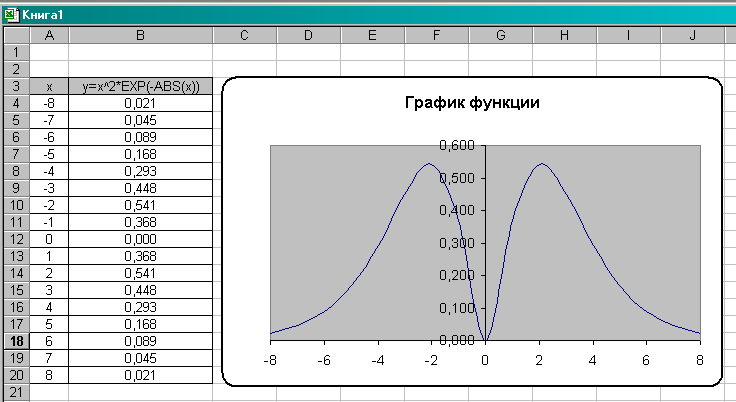
Task: Select column C header
Action: [x=245, y=35]
